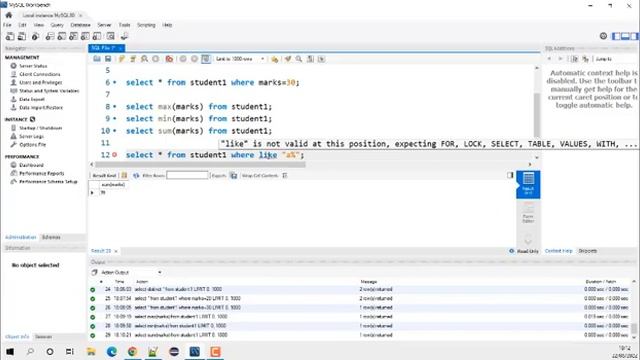
Task: Open SQL script file in main toolbar
Action: coord(22,36)
